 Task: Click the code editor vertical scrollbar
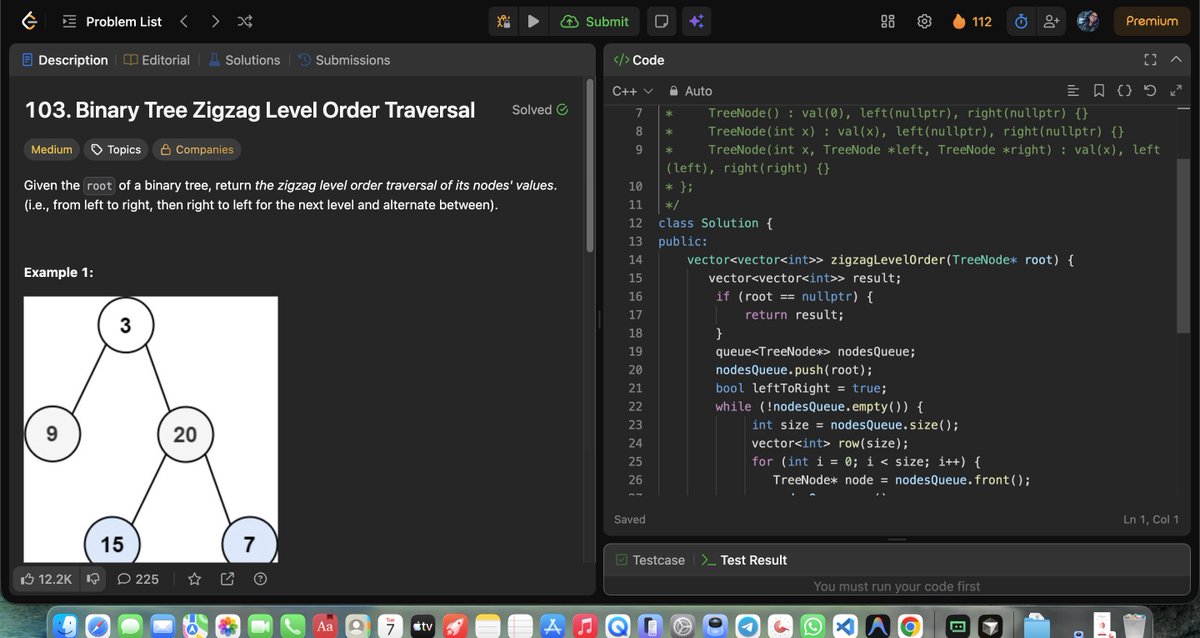click(1184, 245)
